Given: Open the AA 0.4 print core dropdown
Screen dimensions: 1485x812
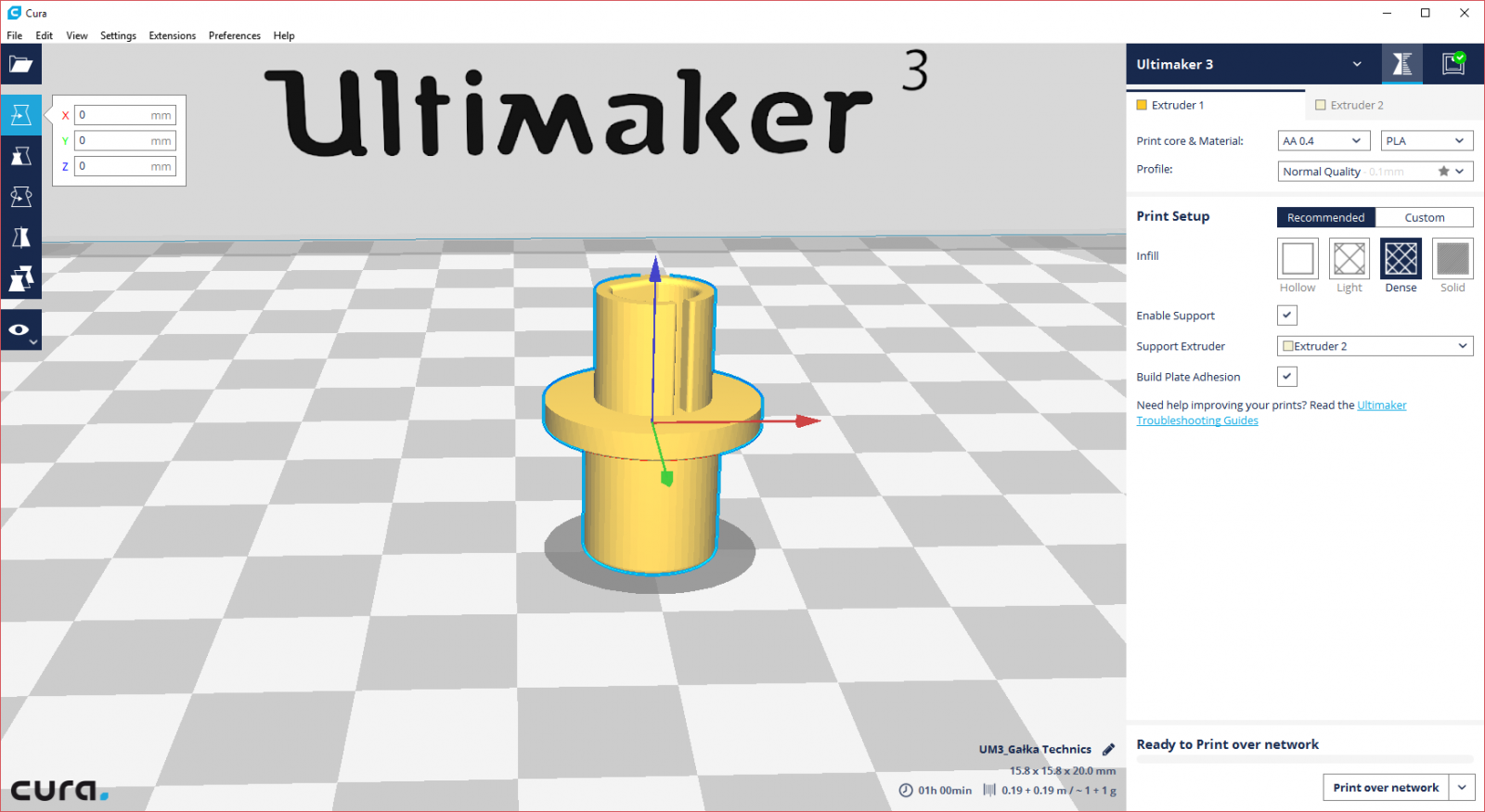Looking at the screenshot, I should pyautogui.click(x=1324, y=141).
